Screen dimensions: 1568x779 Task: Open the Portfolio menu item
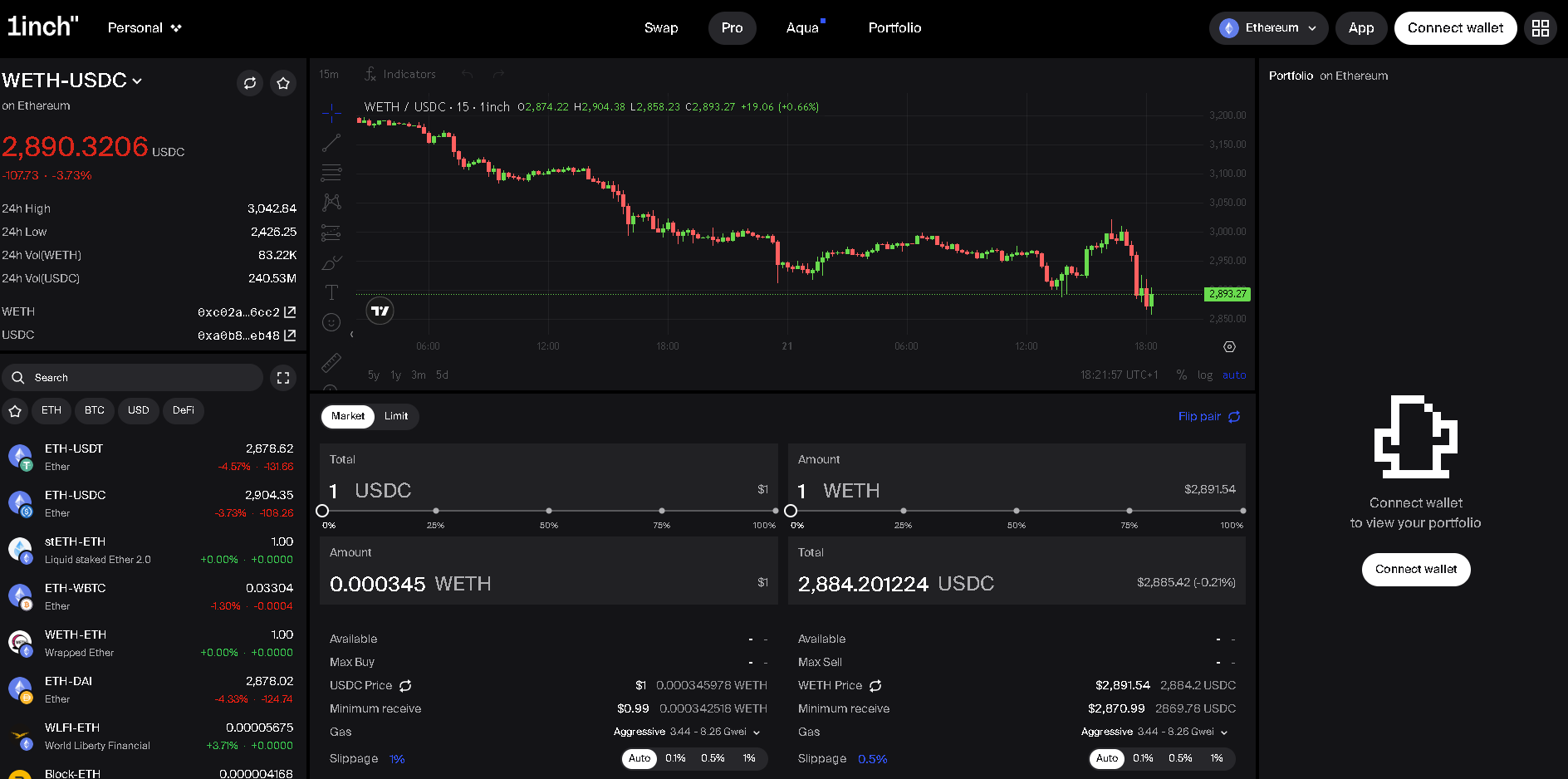pos(894,27)
